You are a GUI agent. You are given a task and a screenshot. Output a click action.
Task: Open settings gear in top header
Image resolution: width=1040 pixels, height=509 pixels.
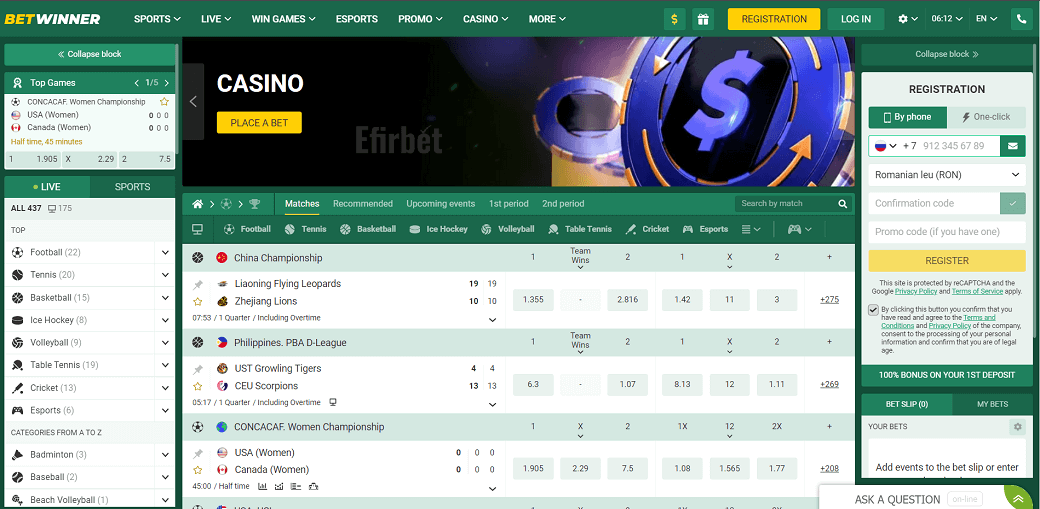click(908, 19)
